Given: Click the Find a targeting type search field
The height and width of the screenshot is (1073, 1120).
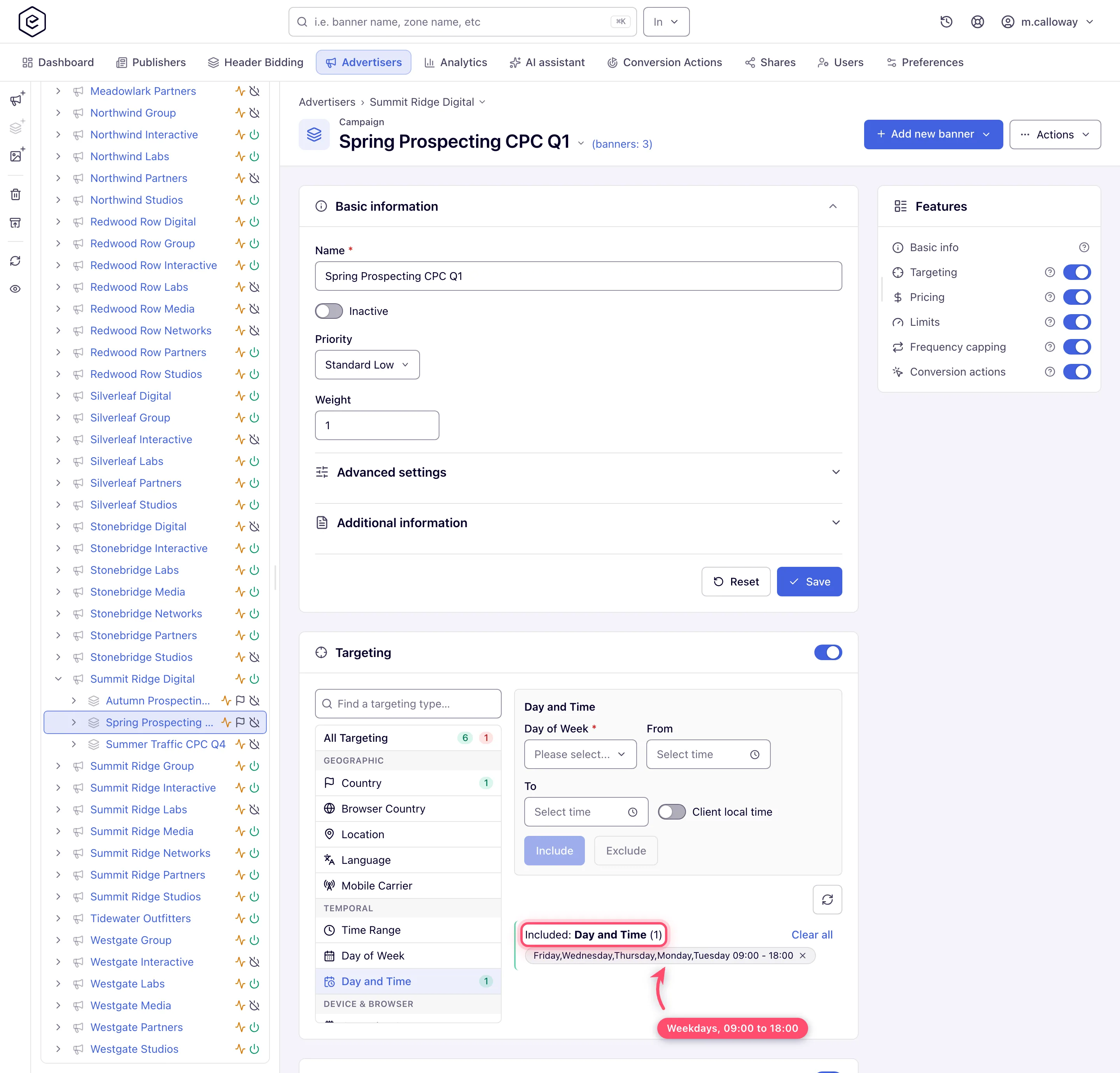Looking at the screenshot, I should (x=408, y=704).
